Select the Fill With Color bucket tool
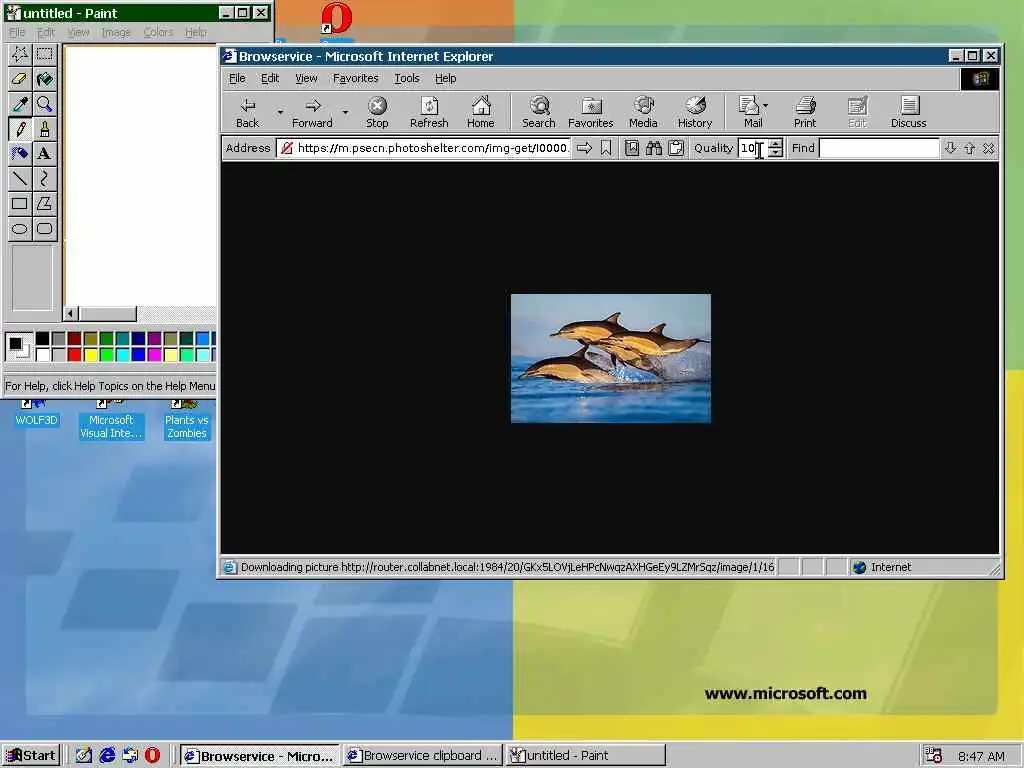This screenshot has width=1024, height=768. pyautogui.click(x=44, y=79)
